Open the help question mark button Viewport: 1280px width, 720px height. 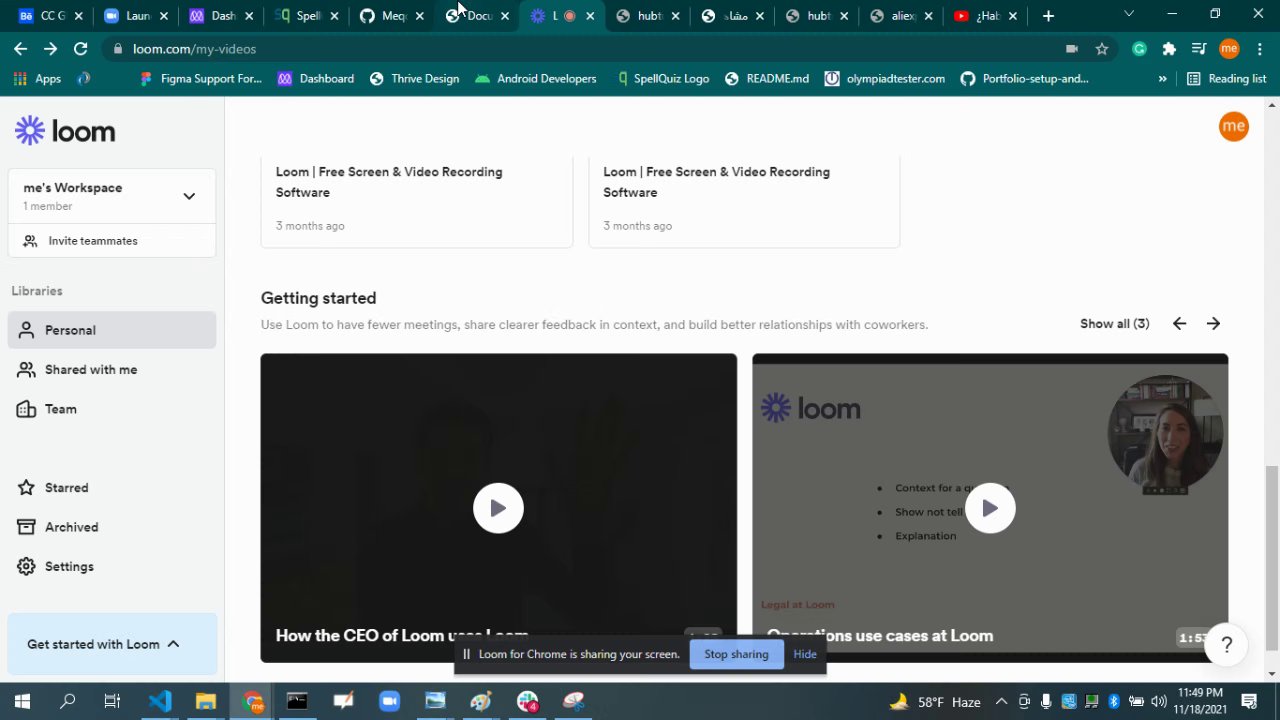click(1226, 645)
